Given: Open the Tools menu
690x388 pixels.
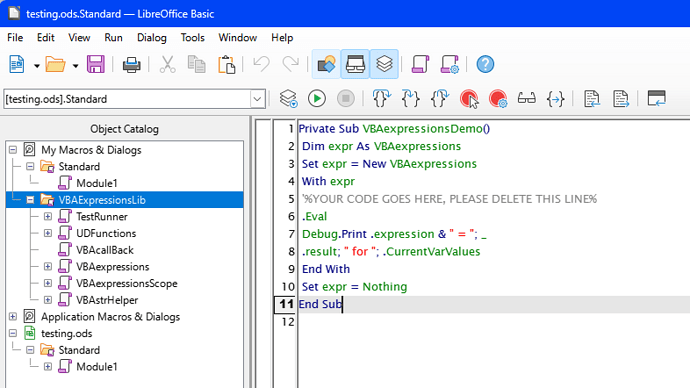Looking at the screenshot, I should tap(192, 38).
